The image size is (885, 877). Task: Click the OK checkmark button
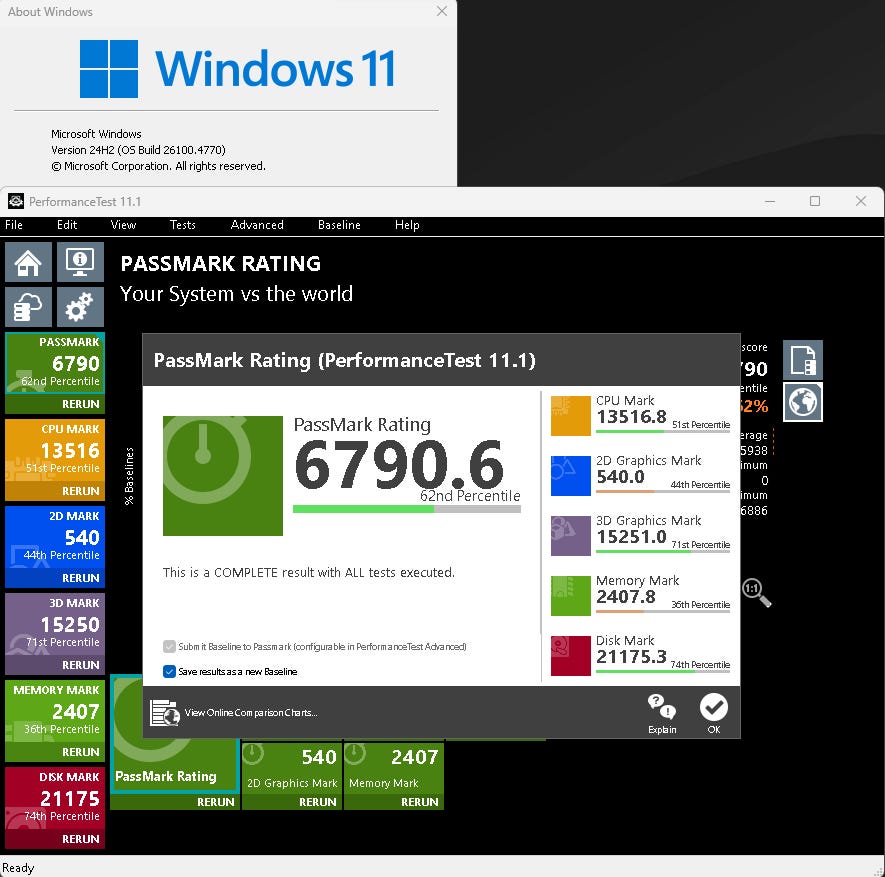[x=713, y=713]
